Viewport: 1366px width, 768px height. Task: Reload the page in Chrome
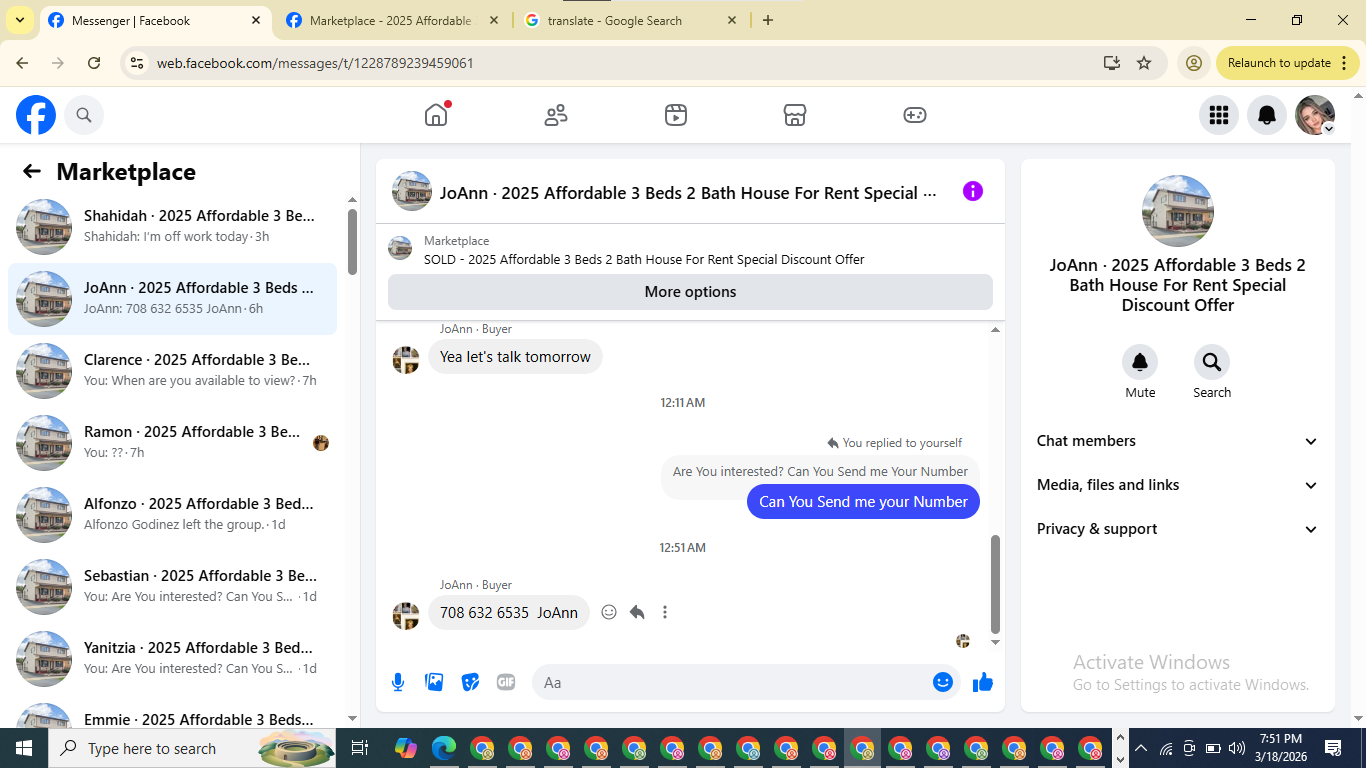click(x=94, y=63)
